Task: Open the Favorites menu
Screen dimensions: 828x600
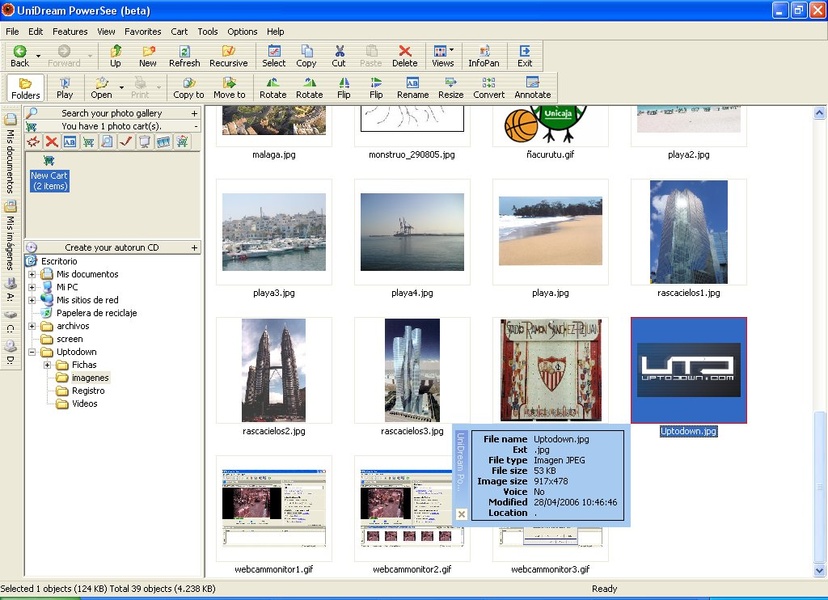Action: click(143, 32)
